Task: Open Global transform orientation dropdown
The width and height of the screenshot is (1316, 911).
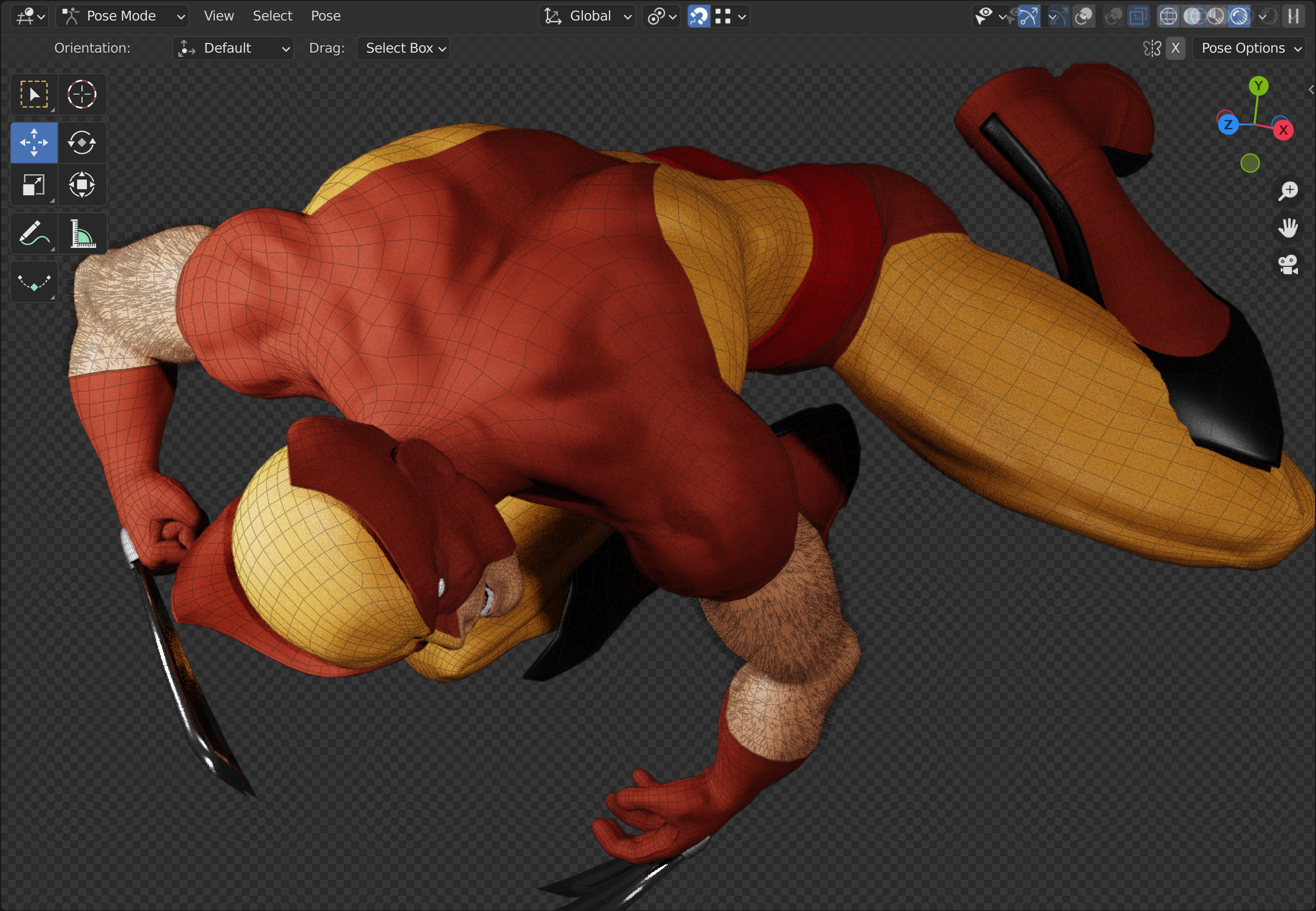Action: click(x=588, y=16)
